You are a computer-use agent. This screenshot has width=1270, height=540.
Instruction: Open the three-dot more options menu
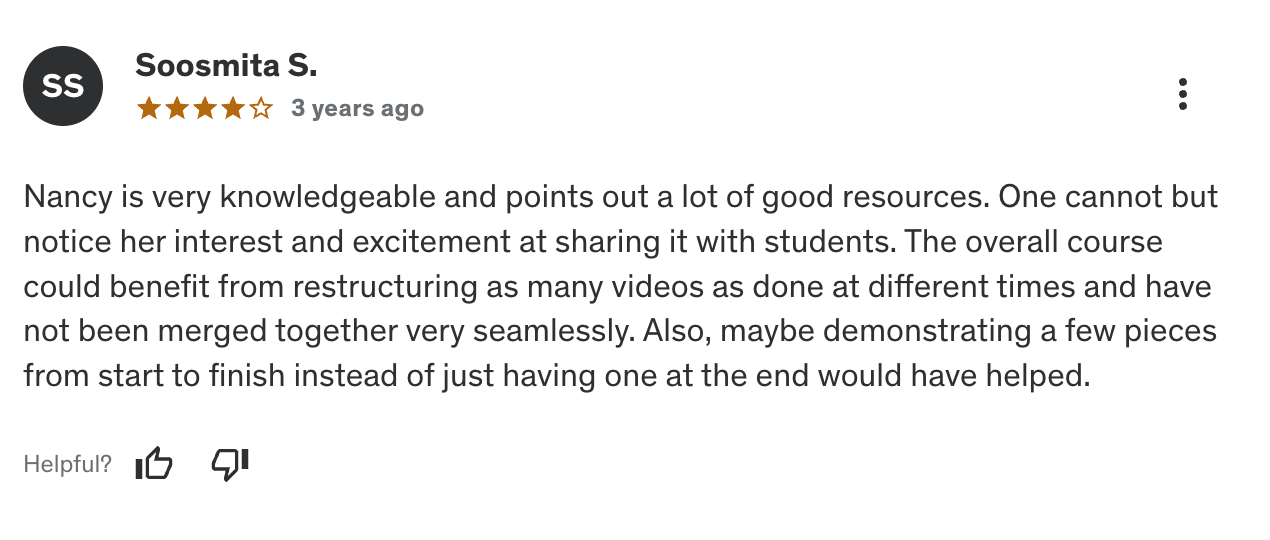[x=1183, y=94]
